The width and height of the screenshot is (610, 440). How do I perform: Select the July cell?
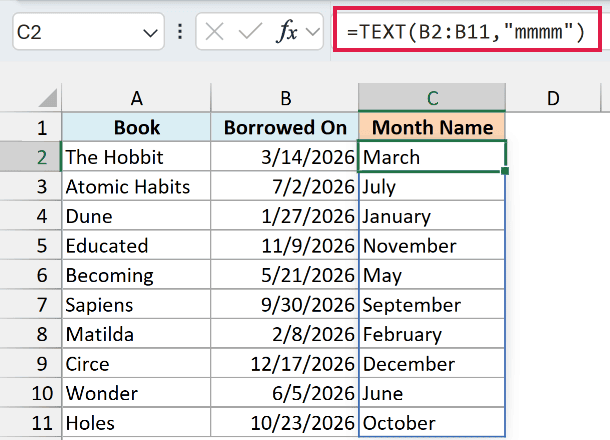tap(432, 186)
